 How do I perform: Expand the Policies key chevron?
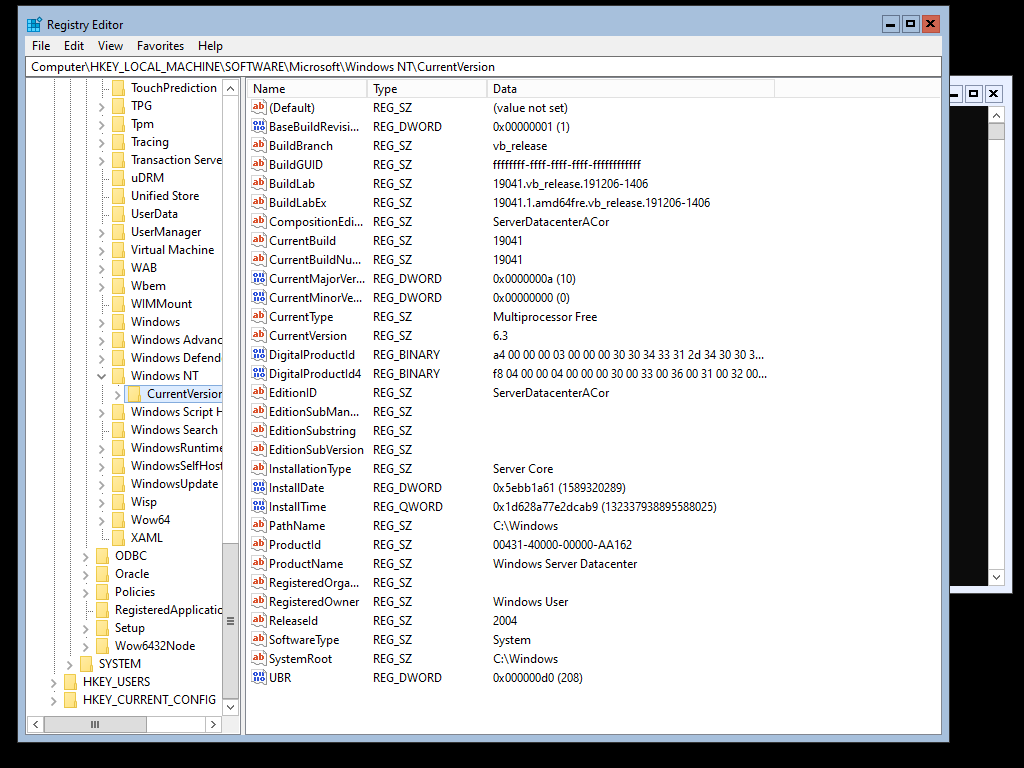click(x=86, y=592)
